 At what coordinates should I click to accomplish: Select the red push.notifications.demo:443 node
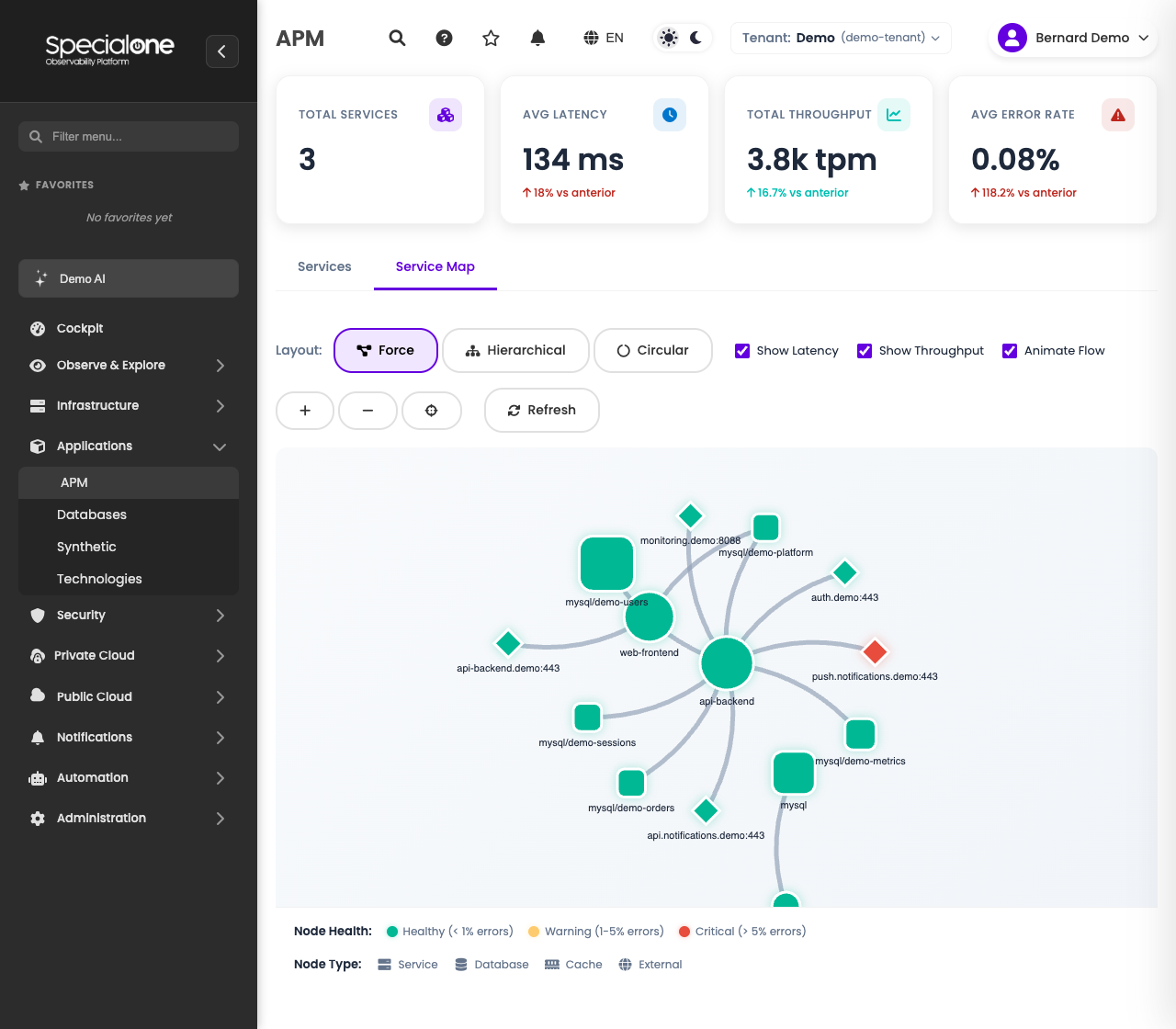click(875, 651)
